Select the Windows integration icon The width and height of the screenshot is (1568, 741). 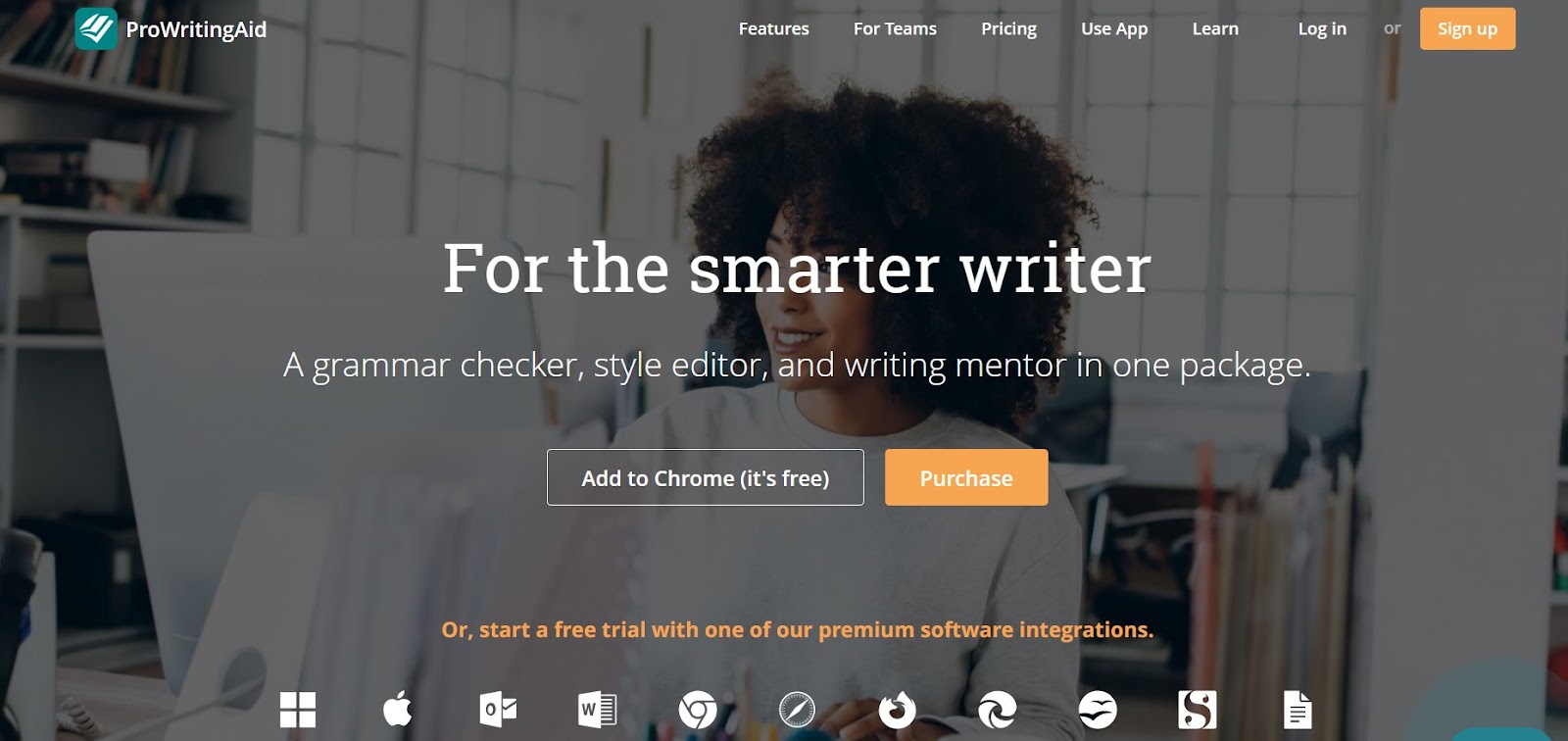(x=298, y=710)
